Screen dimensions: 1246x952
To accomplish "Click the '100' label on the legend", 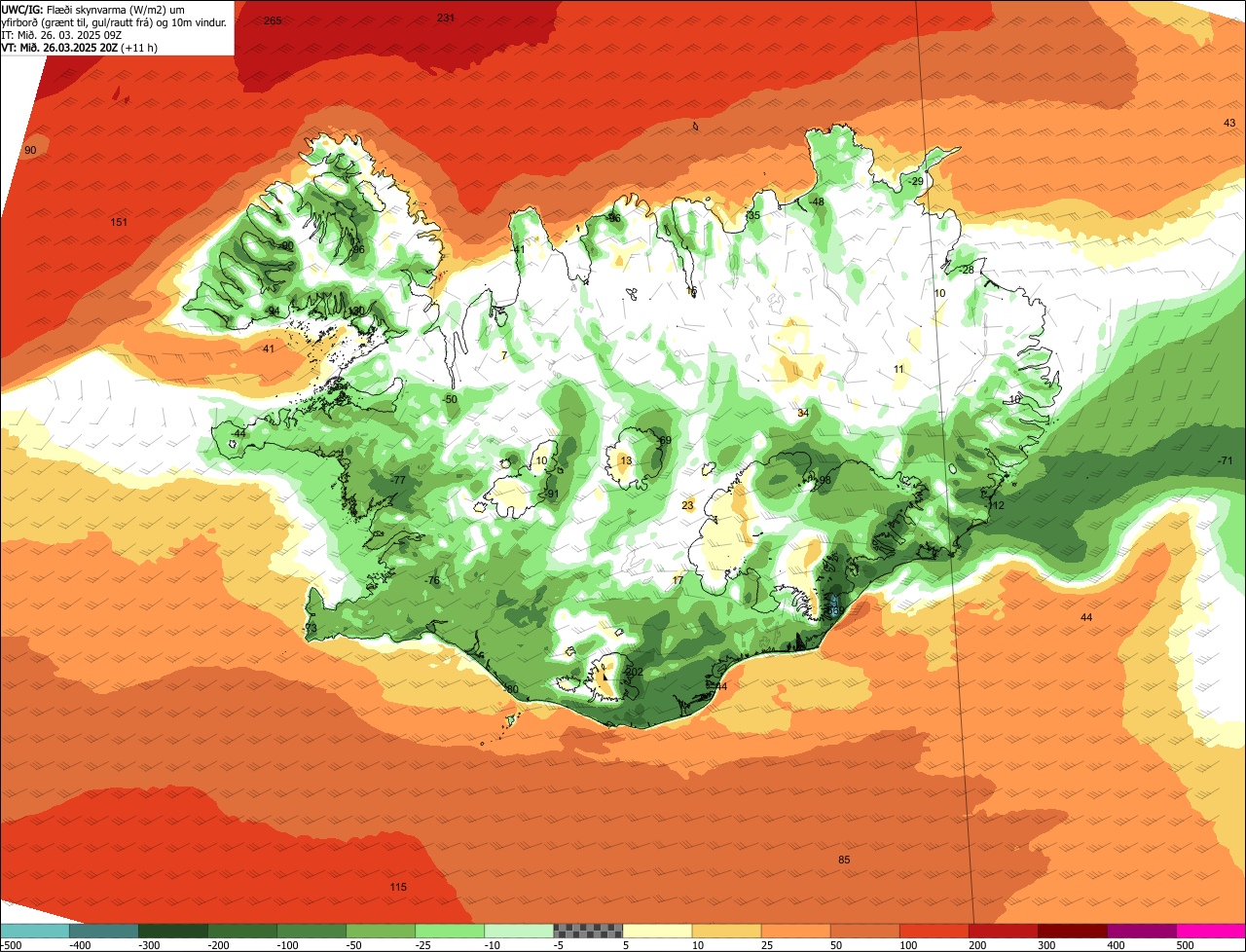I will (910, 945).
